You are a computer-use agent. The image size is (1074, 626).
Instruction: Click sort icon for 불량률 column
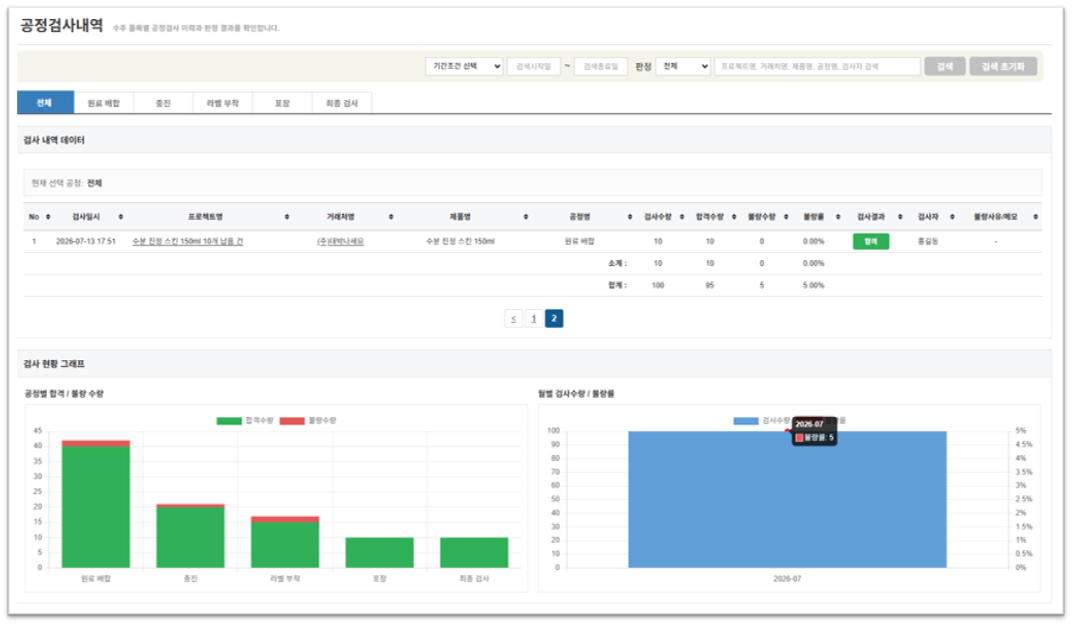(x=838, y=217)
